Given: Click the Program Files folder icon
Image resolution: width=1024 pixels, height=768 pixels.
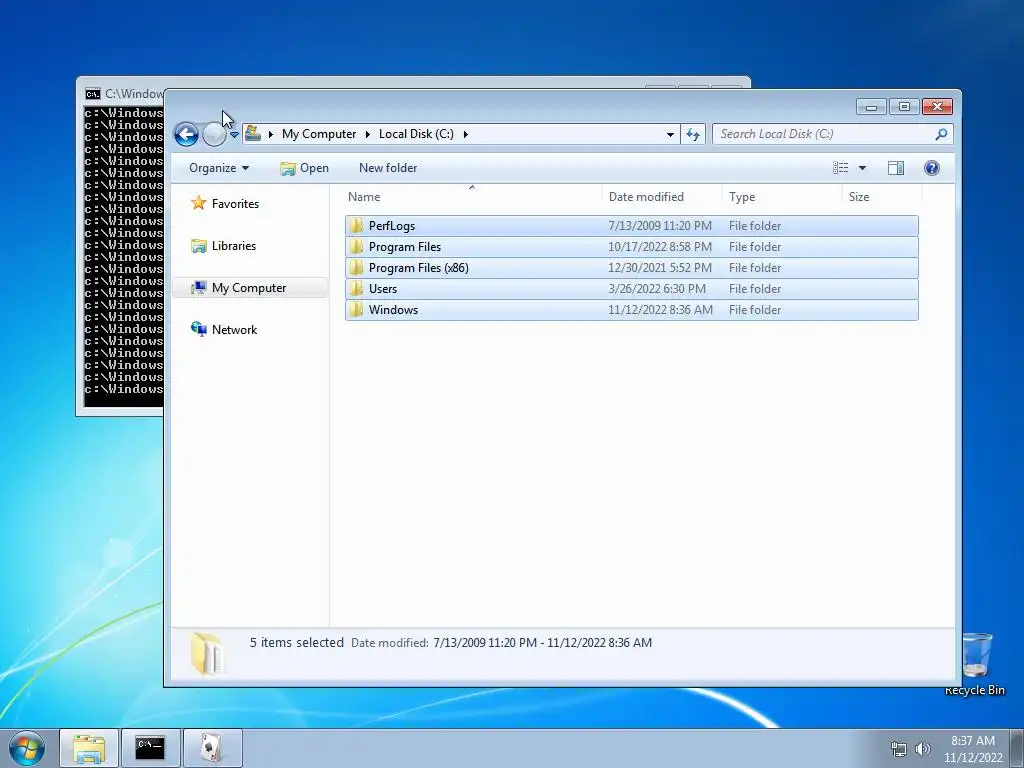Looking at the screenshot, I should click(x=356, y=247).
